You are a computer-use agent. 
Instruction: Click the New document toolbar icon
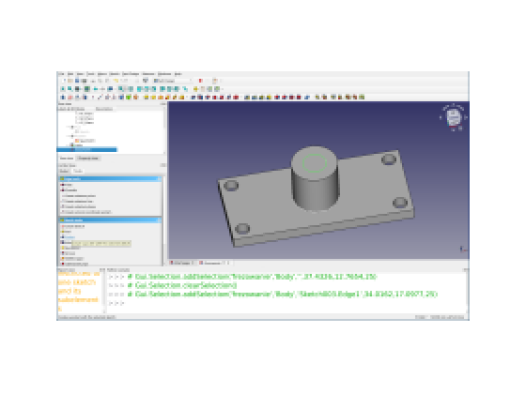pyautogui.click(x=64, y=81)
